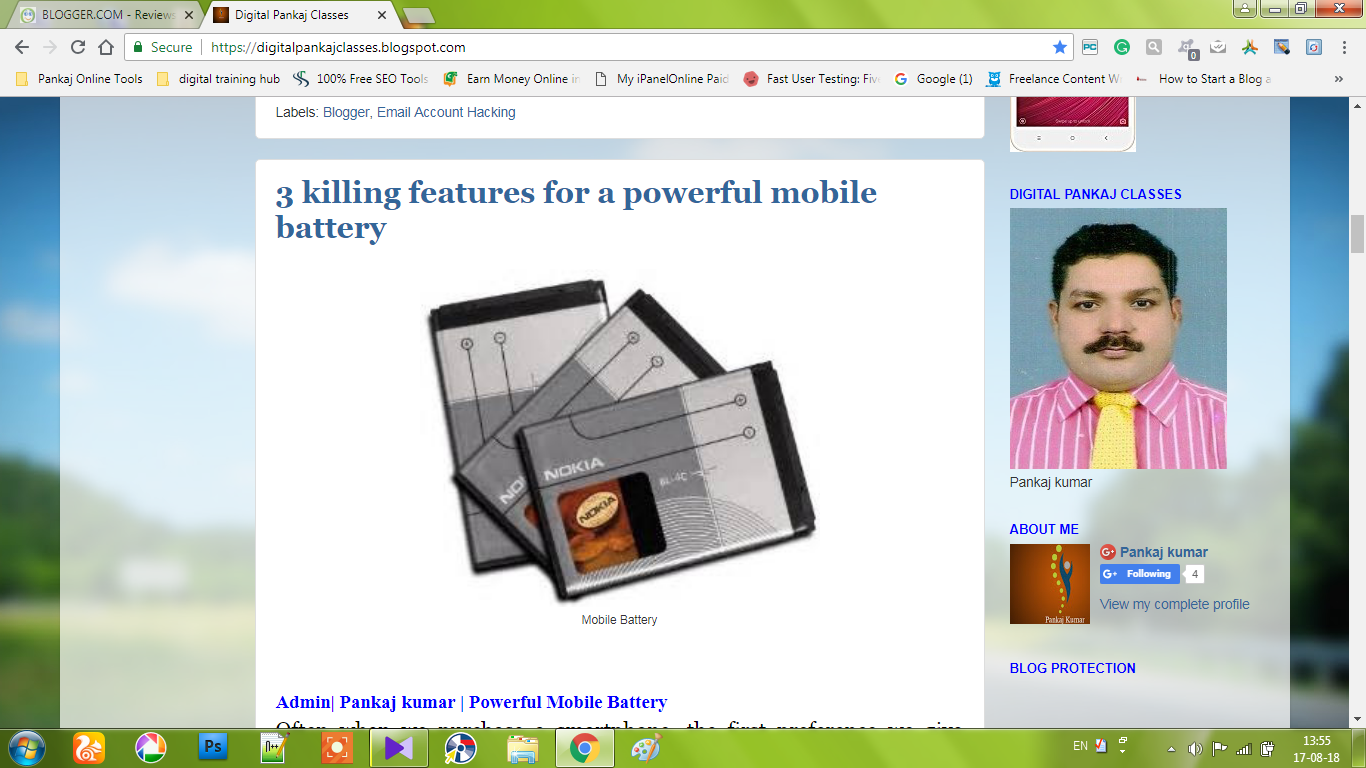The image size is (1366, 768).
Task: Open the orange screen recorder taskbar icon
Action: [x=337, y=748]
